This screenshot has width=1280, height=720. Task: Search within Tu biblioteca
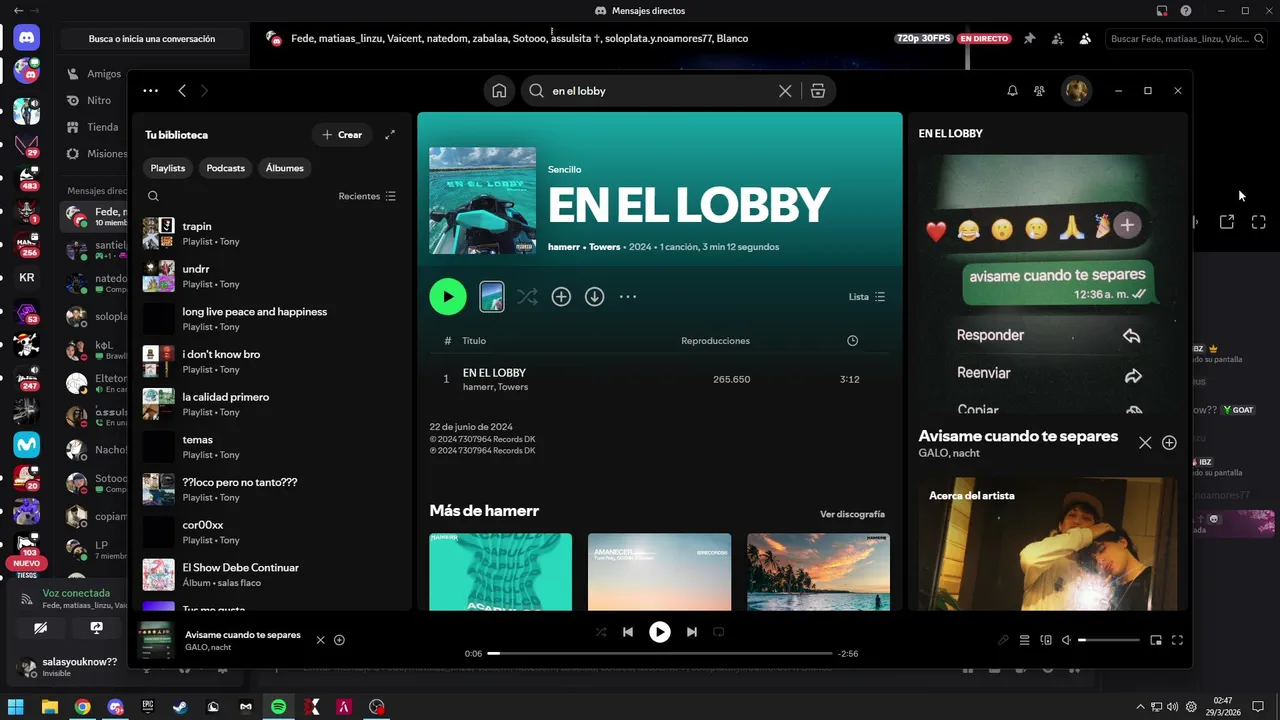153,196
